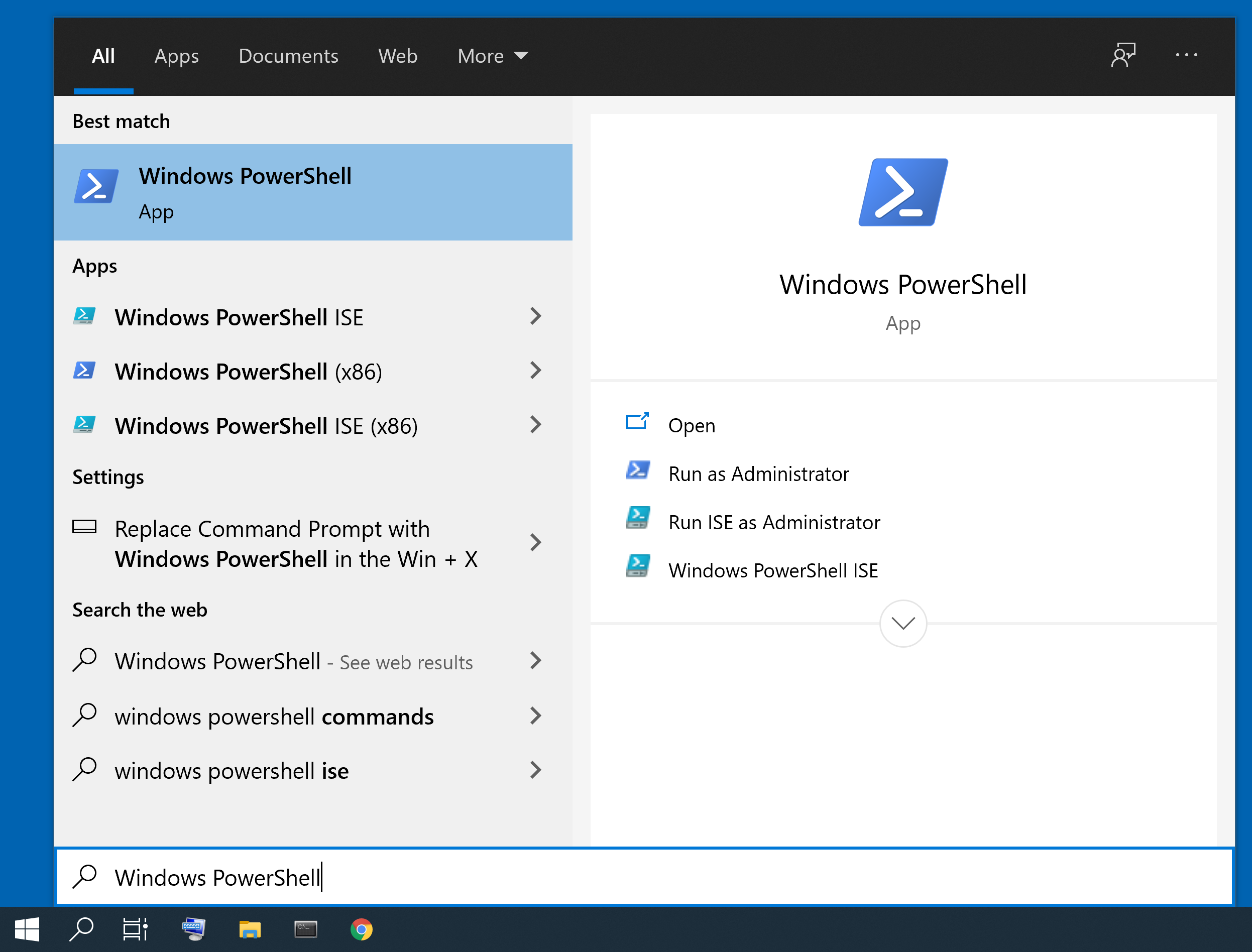Open Windows PowerShell ISE from the preview pane

click(772, 570)
